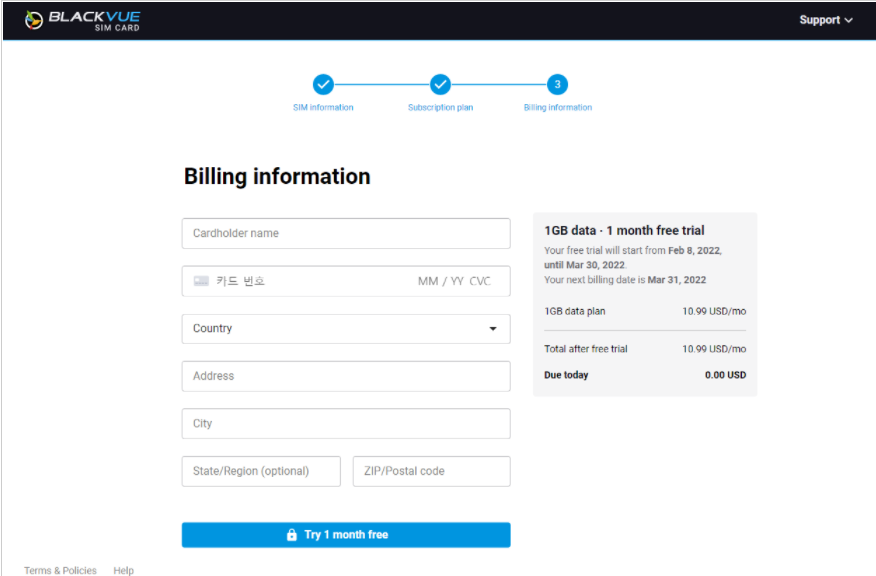Click the Try 1 month free button
The width and height of the screenshot is (876, 576).
pyautogui.click(x=346, y=535)
